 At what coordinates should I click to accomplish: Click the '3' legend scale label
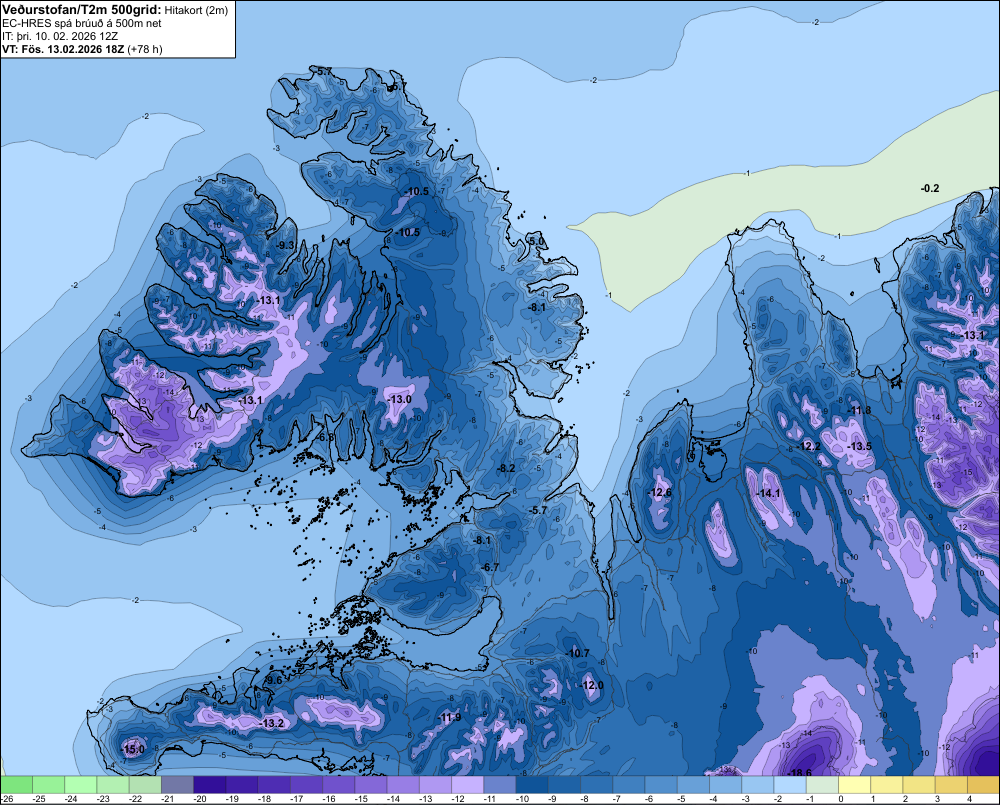coord(938,799)
